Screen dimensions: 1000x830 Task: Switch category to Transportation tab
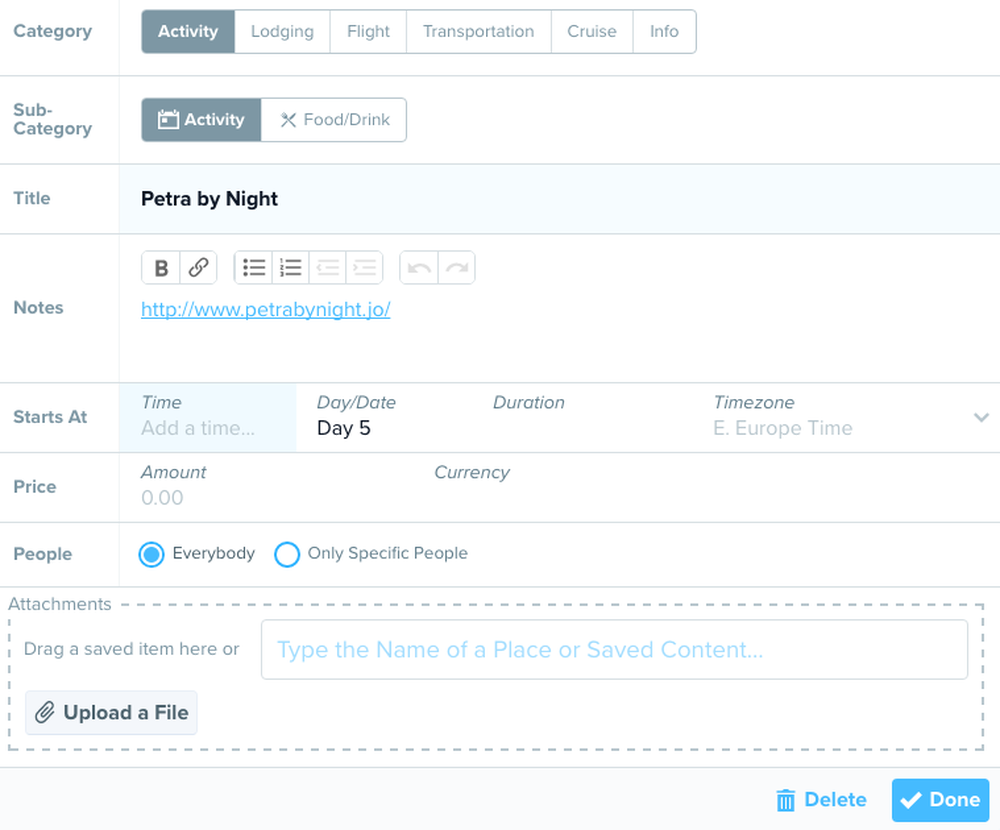click(478, 31)
